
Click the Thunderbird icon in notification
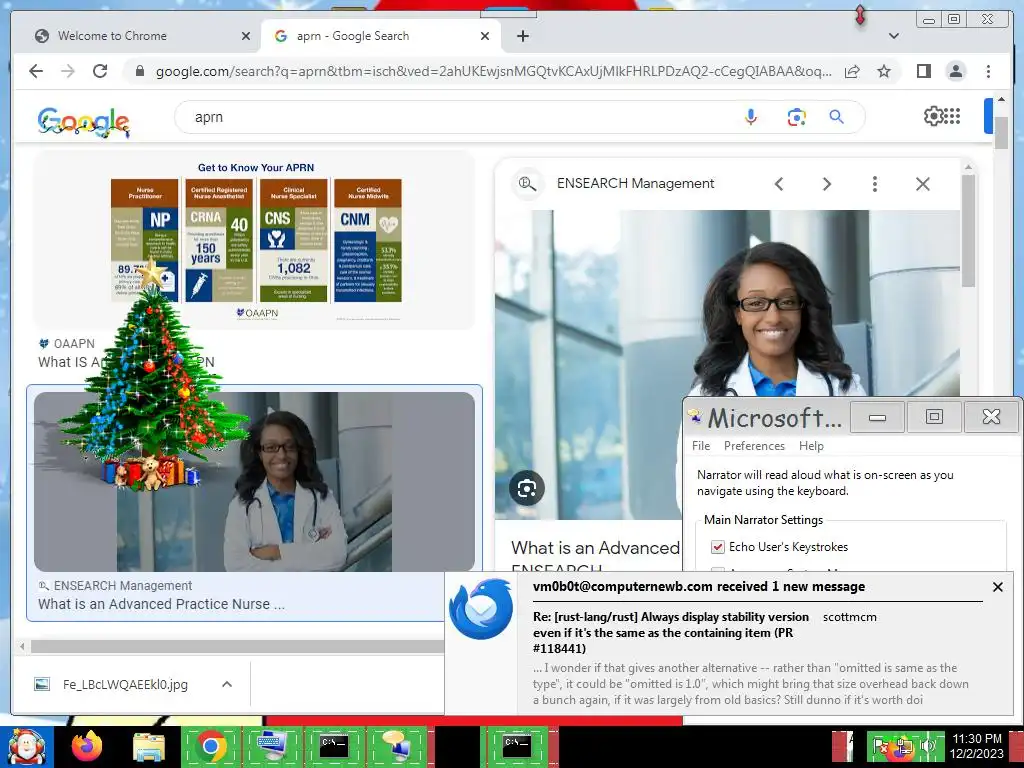point(481,609)
